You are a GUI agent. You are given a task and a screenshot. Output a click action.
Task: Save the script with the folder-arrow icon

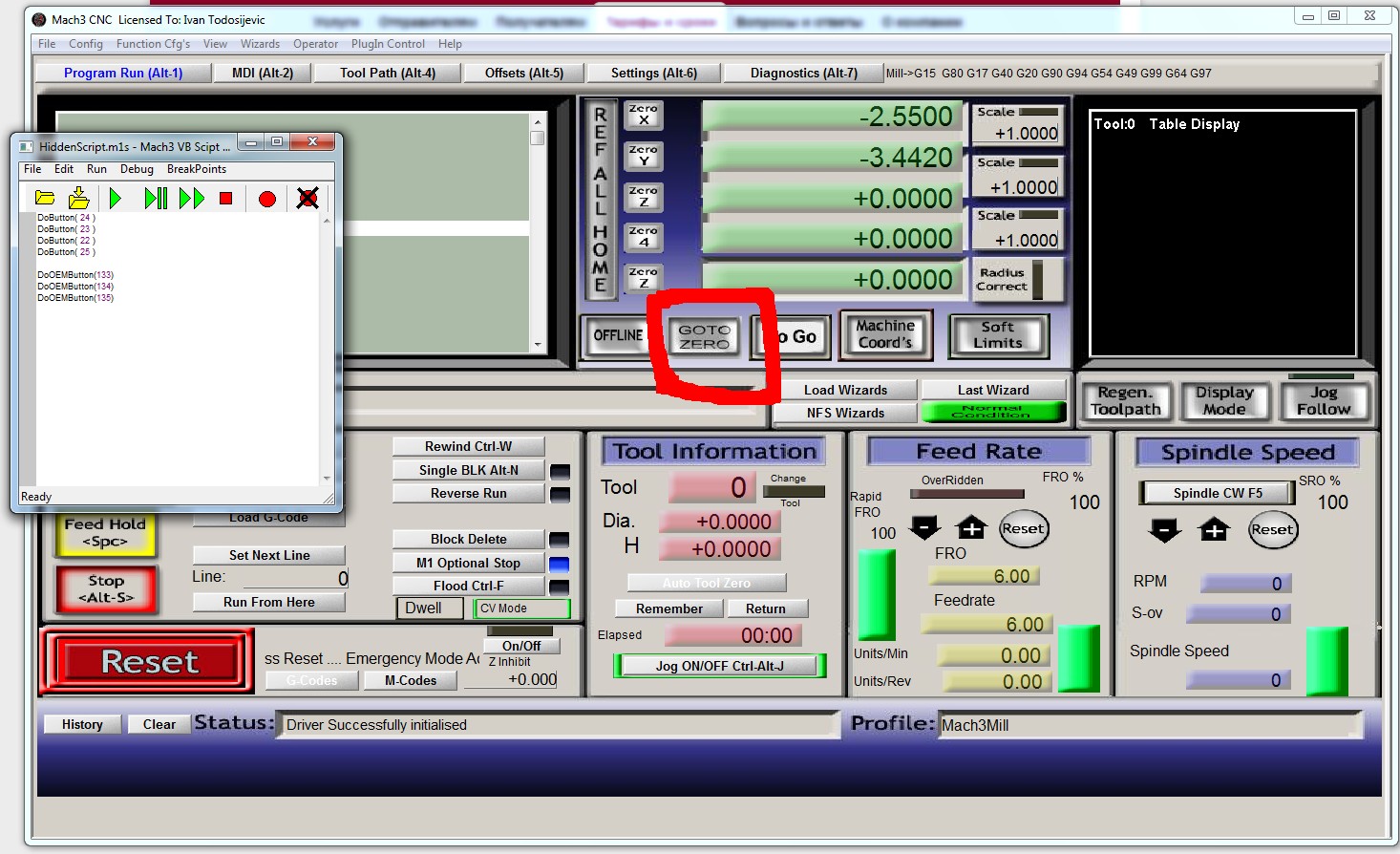pyautogui.click(x=78, y=198)
